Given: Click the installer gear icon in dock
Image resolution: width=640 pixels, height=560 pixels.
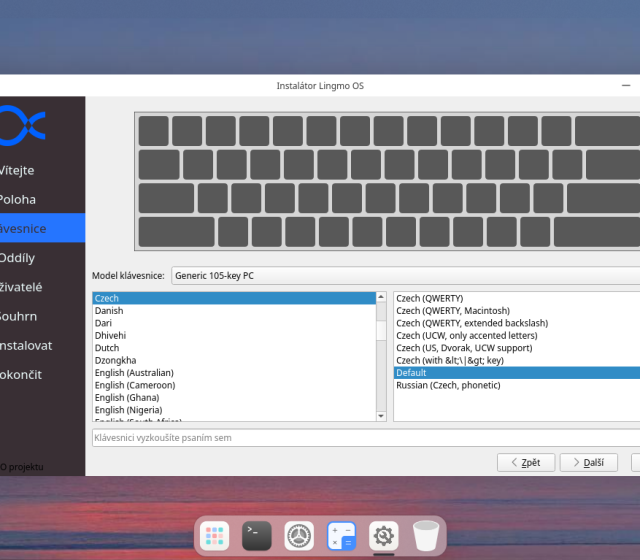Looking at the screenshot, I should coord(384,536).
